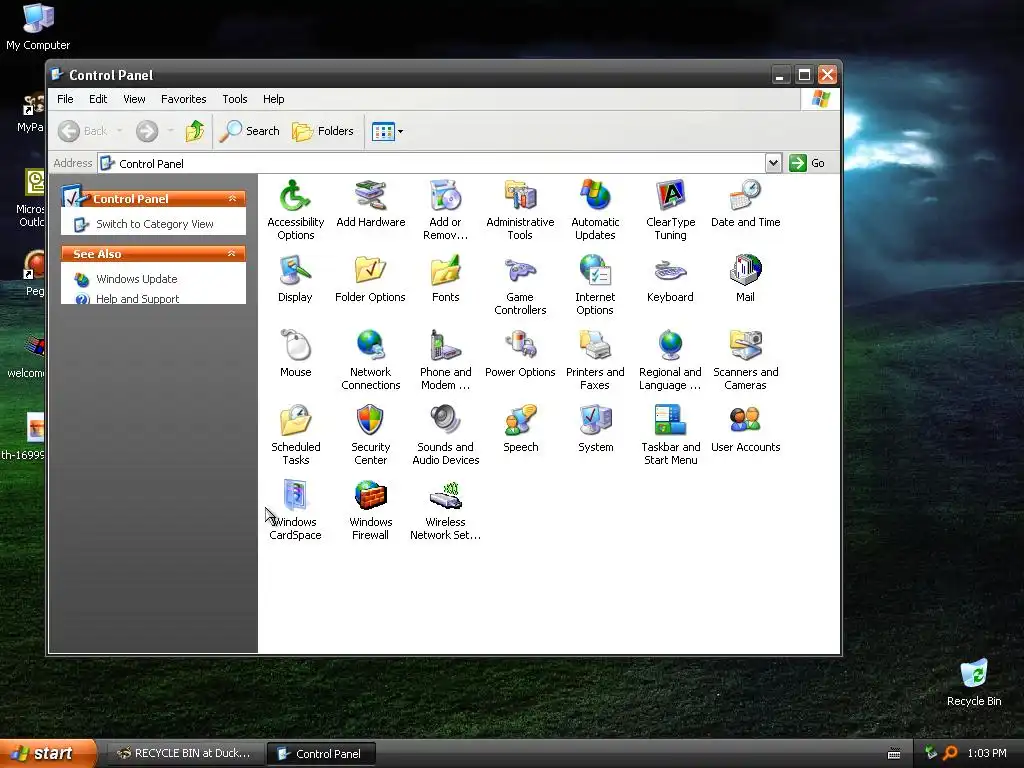
Task: Open the Tools menu
Action: (x=234, y=99)
